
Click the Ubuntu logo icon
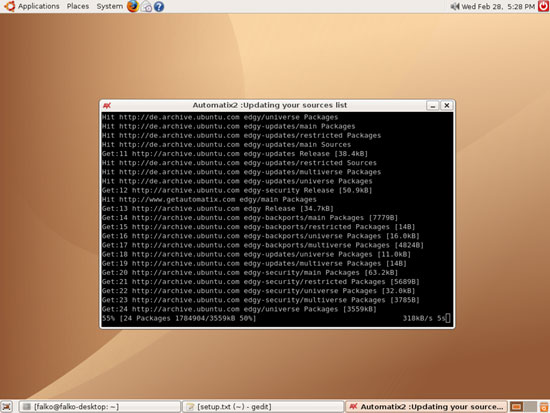[9, 6]
